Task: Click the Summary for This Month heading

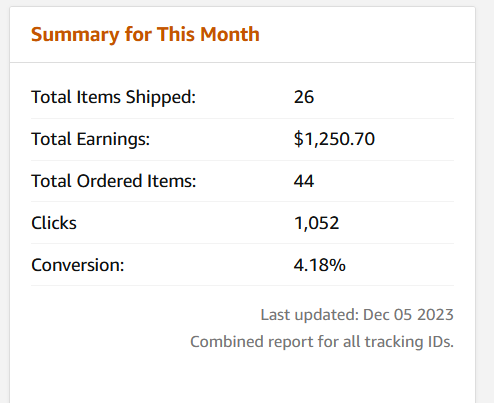Action: (x=145, y=35)
